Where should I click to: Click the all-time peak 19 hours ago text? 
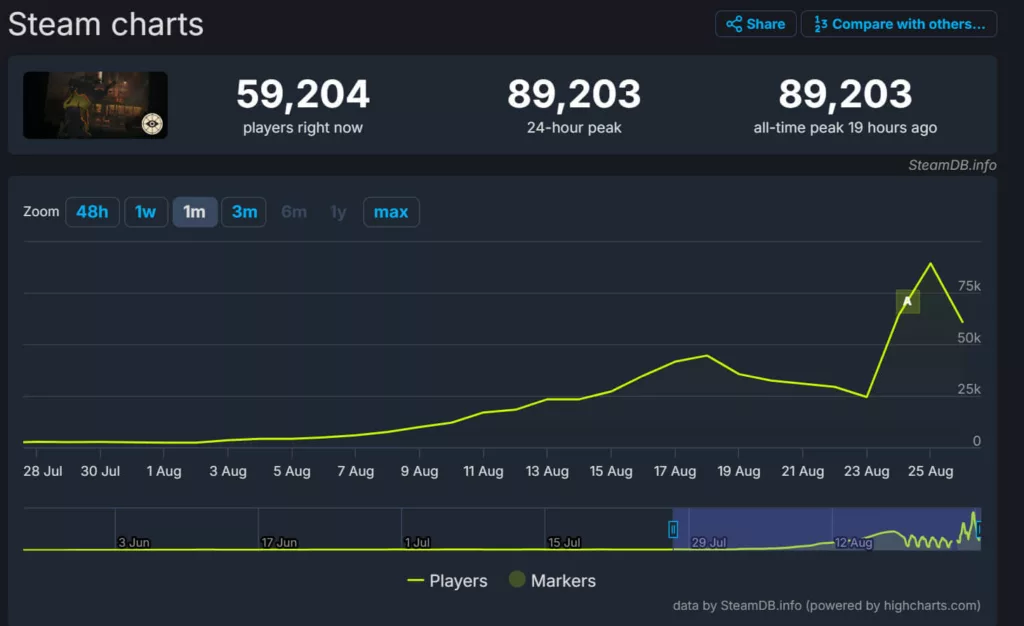click(845, 128)
